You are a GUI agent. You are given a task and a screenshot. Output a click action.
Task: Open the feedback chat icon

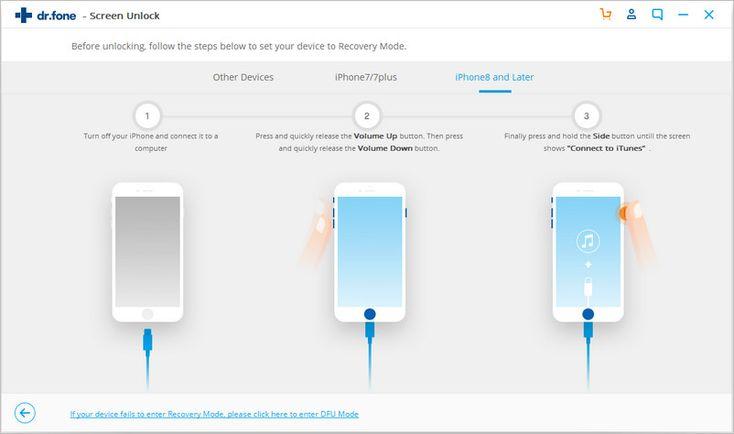coord(657,15)
